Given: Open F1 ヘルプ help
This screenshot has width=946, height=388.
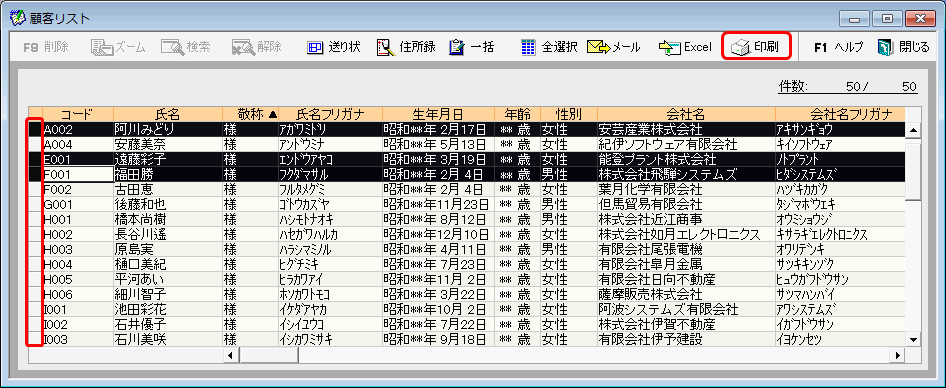Looking at the screenshot, I should coord(838,47).
